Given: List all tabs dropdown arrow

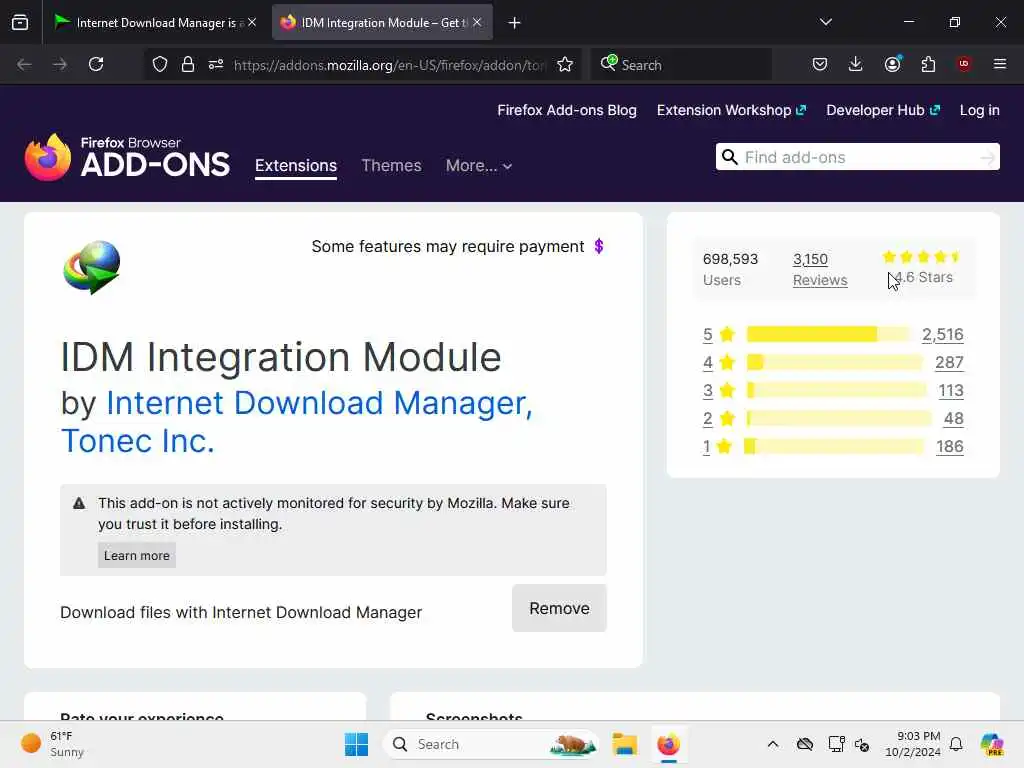Looking at the screenshot, I should click(825, 22).
